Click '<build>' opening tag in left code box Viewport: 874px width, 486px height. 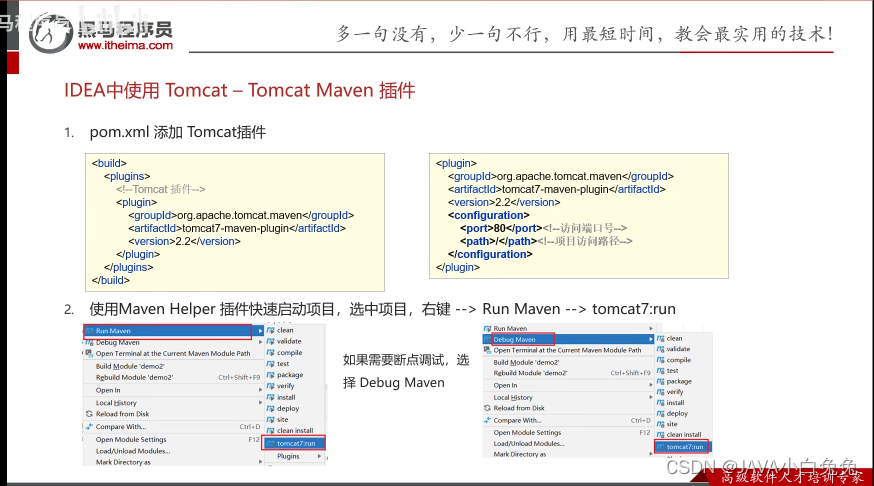click(109, 163)
